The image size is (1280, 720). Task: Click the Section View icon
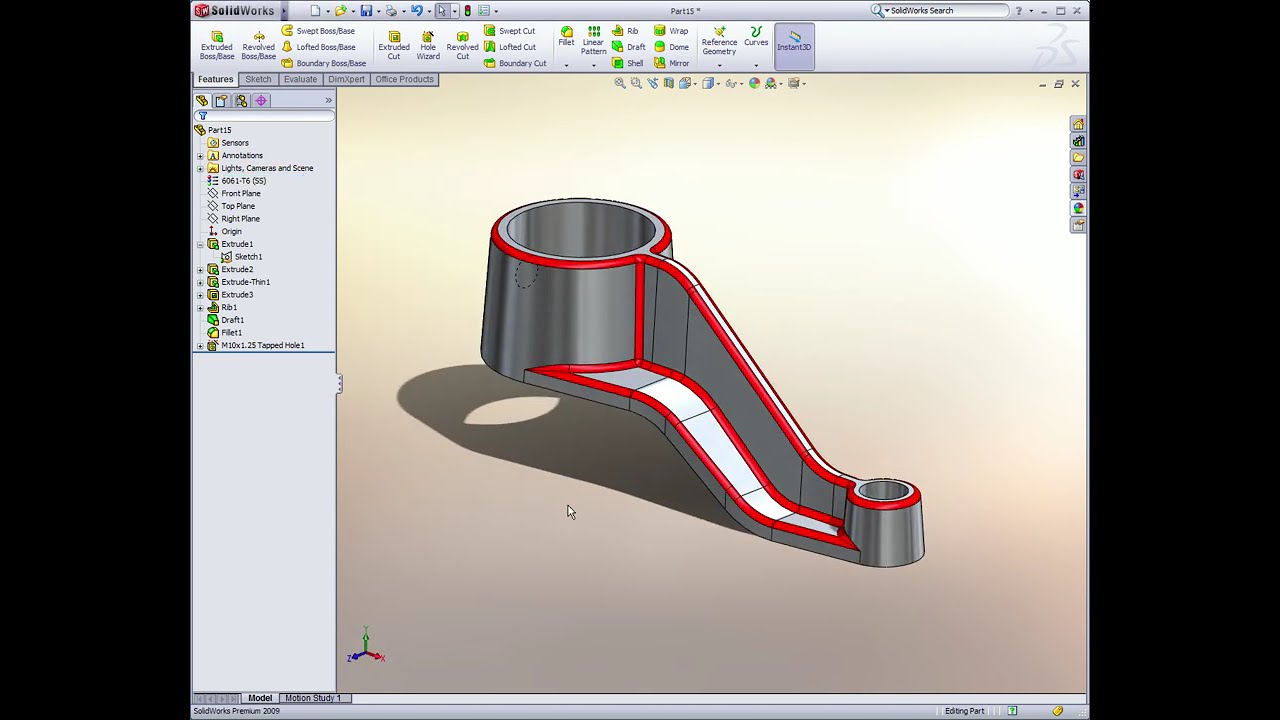(x=669, y=83)
